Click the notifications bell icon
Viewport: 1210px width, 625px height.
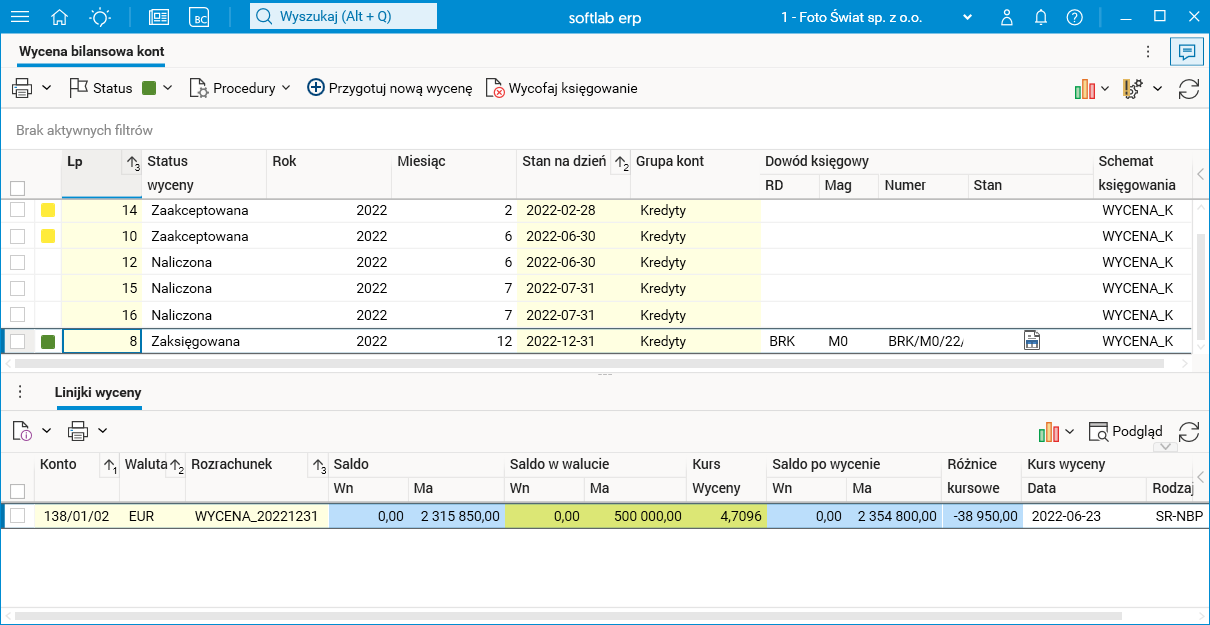pos(1041,17)
